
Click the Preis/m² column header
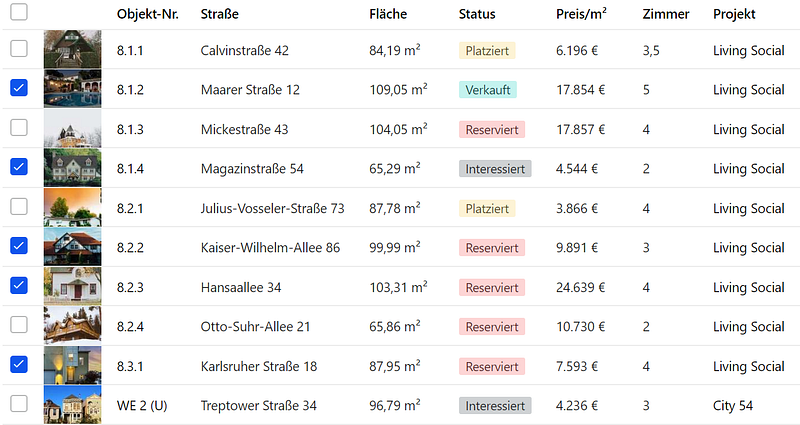click(581, 14)
